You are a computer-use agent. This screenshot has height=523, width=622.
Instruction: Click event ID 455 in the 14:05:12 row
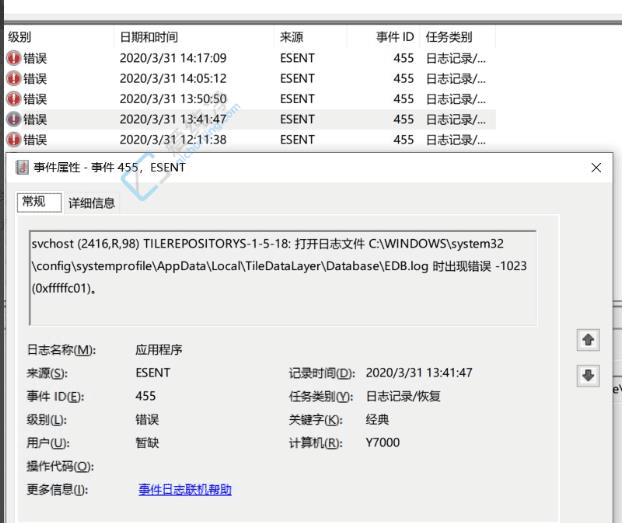pos(404,78)
